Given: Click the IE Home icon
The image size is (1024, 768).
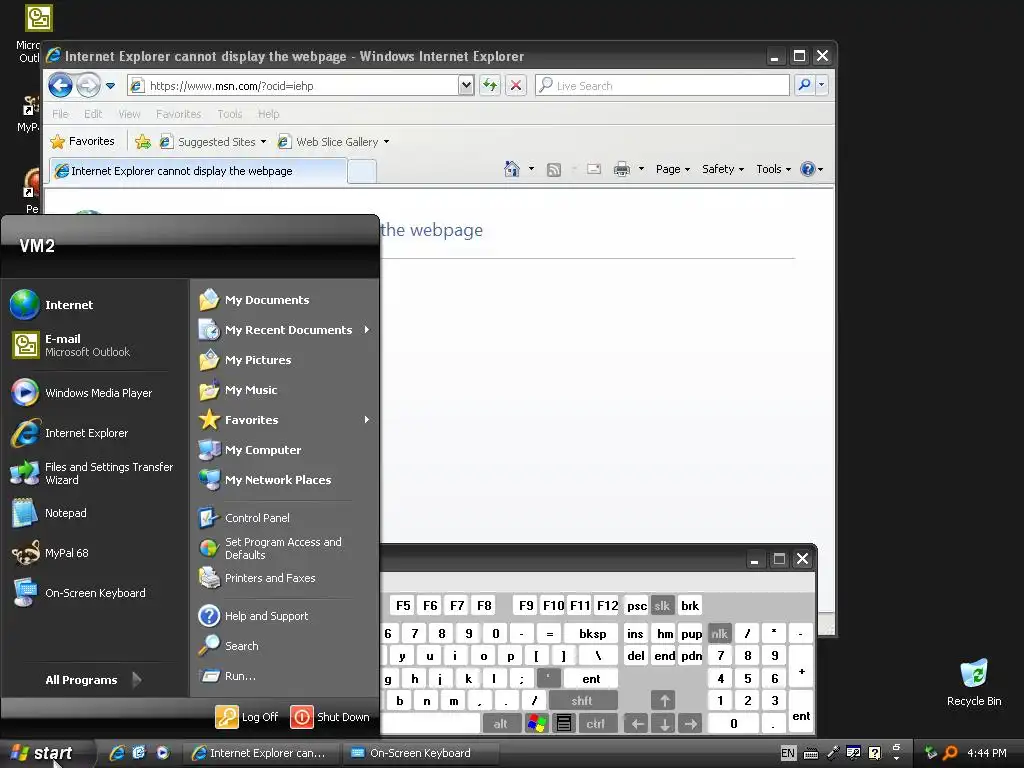Looking at the screenshot, I should pos(512,169).
